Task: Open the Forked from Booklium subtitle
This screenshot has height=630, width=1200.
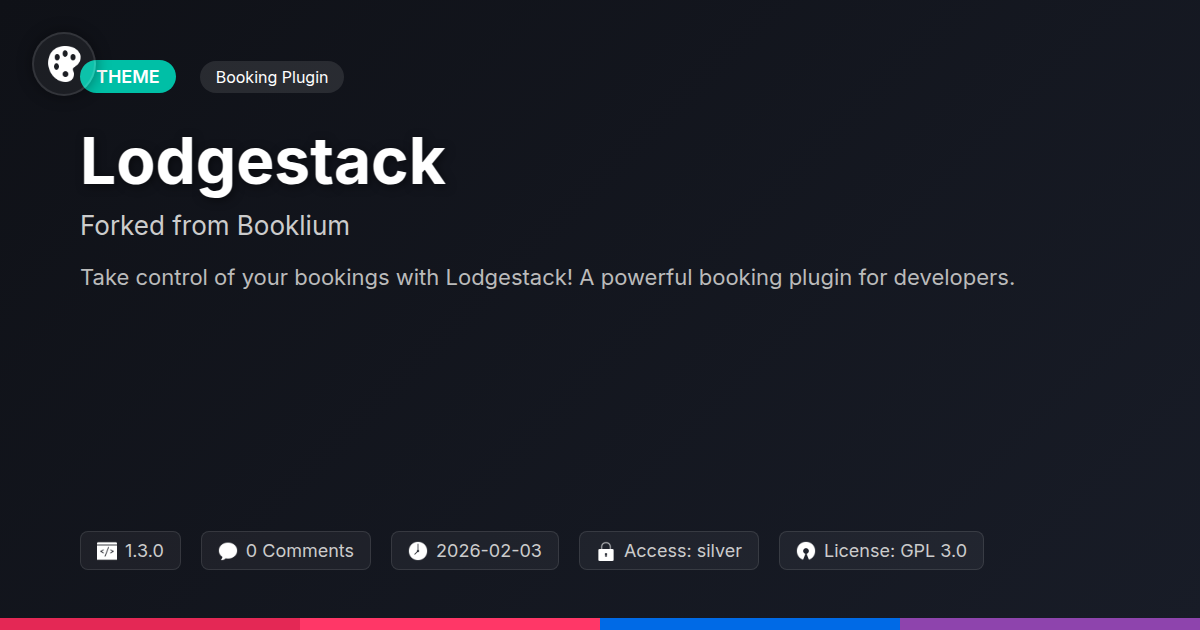Action: click(x=215, y=226)
